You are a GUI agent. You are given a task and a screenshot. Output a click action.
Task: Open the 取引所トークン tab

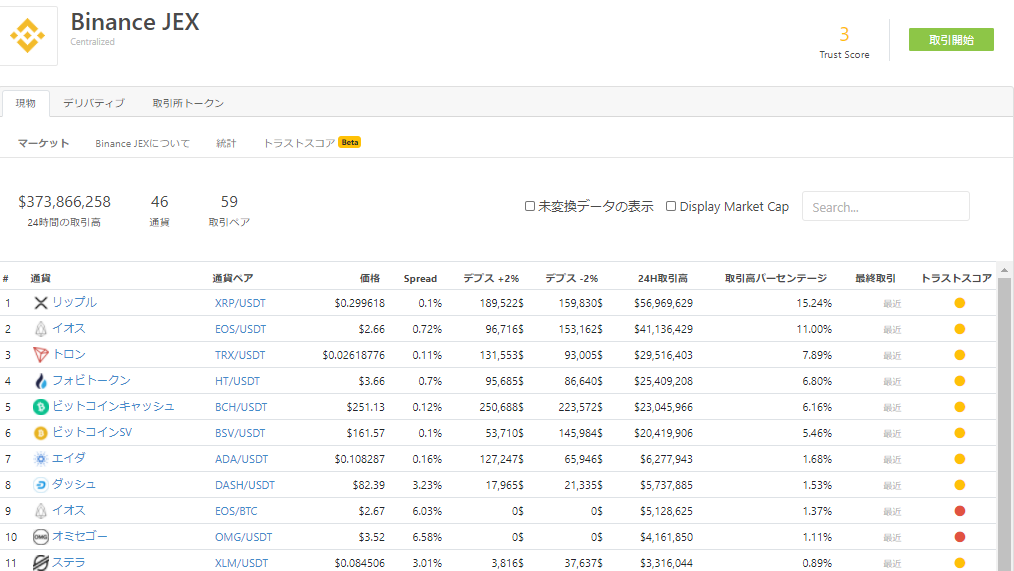tap(188, 103)
